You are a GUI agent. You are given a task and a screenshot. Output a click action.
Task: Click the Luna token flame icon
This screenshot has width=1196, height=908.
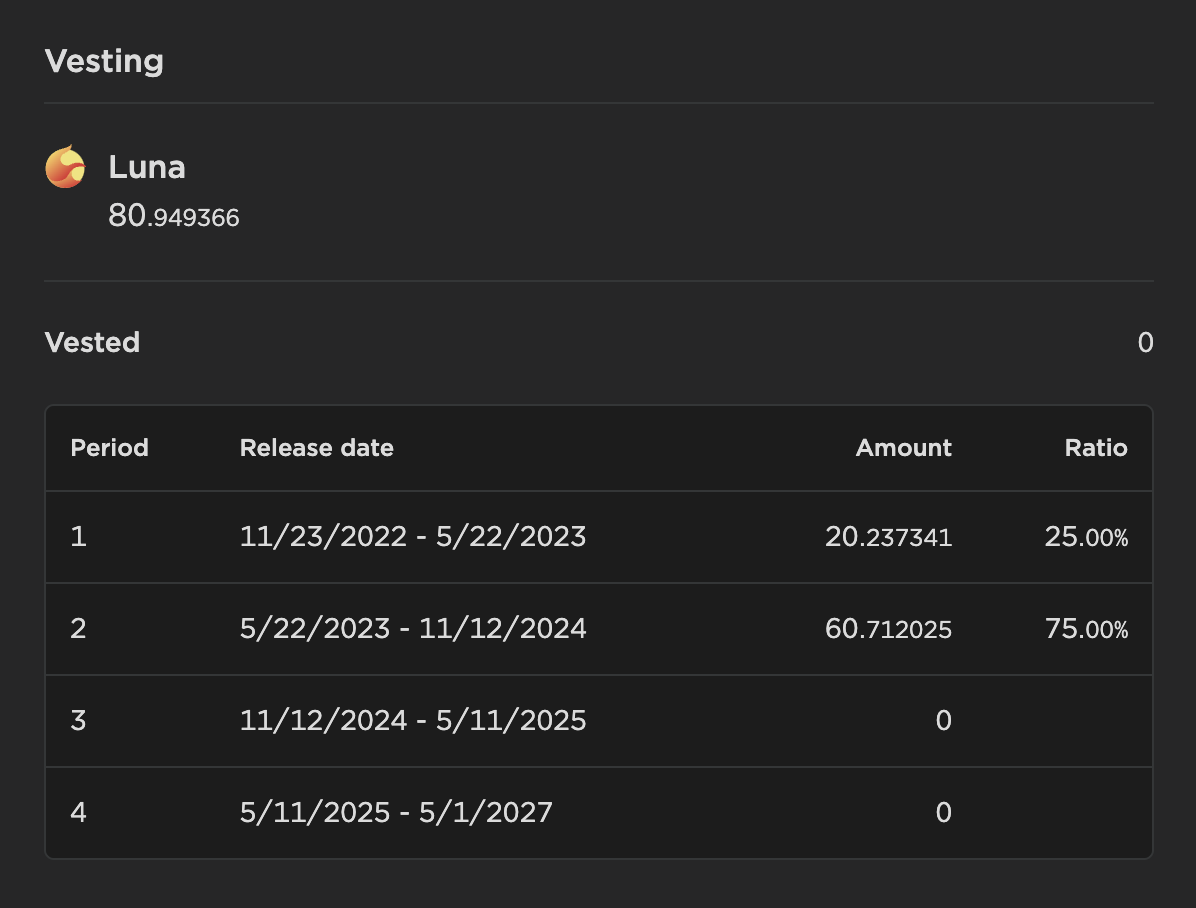[66, 167]
